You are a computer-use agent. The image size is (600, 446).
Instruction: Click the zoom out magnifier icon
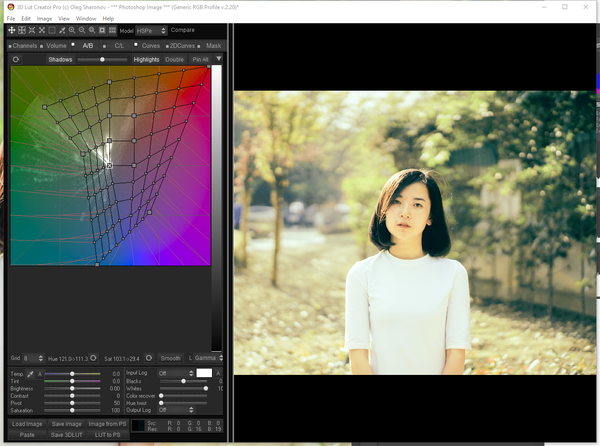[82, 30]
